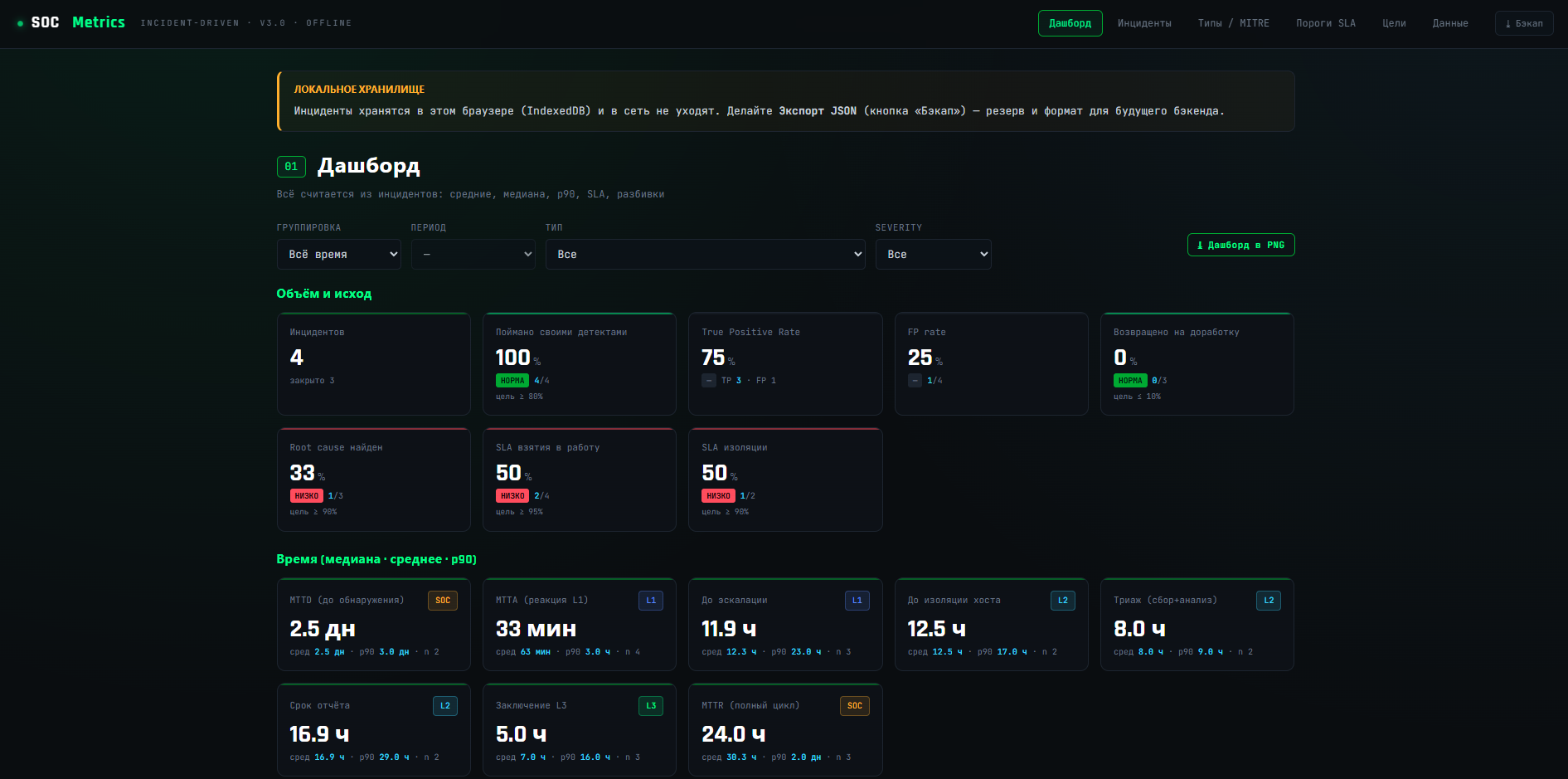
Task: Click the Экспорт JSON text in notice
Action: click(818, 111)
